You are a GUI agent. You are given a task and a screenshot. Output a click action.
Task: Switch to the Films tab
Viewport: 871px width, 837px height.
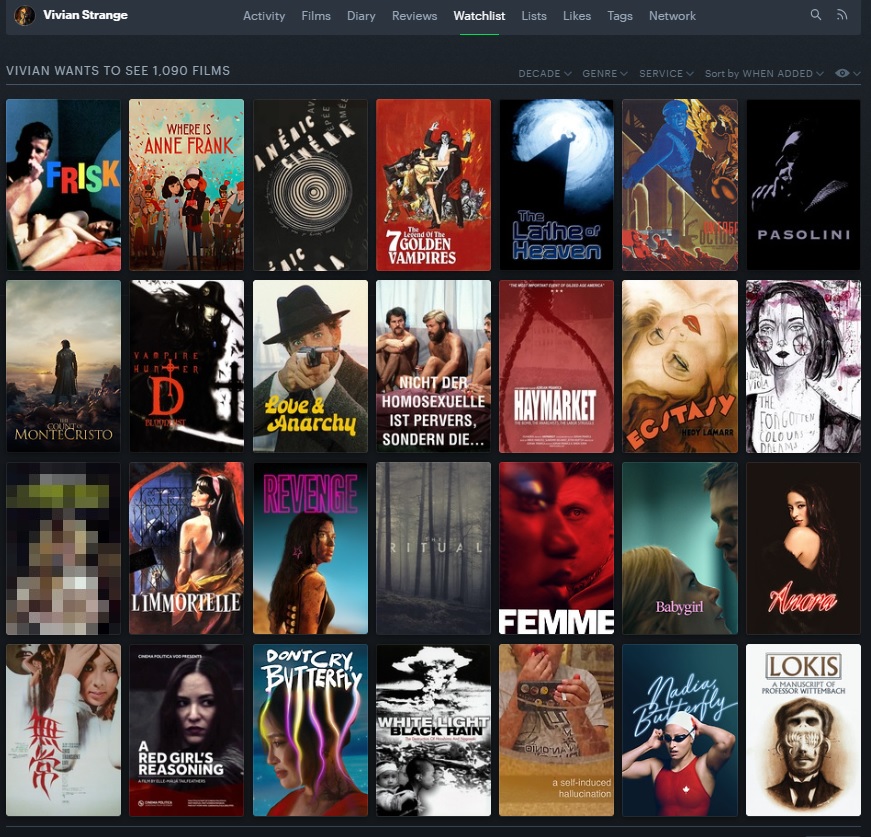(316, 16)
